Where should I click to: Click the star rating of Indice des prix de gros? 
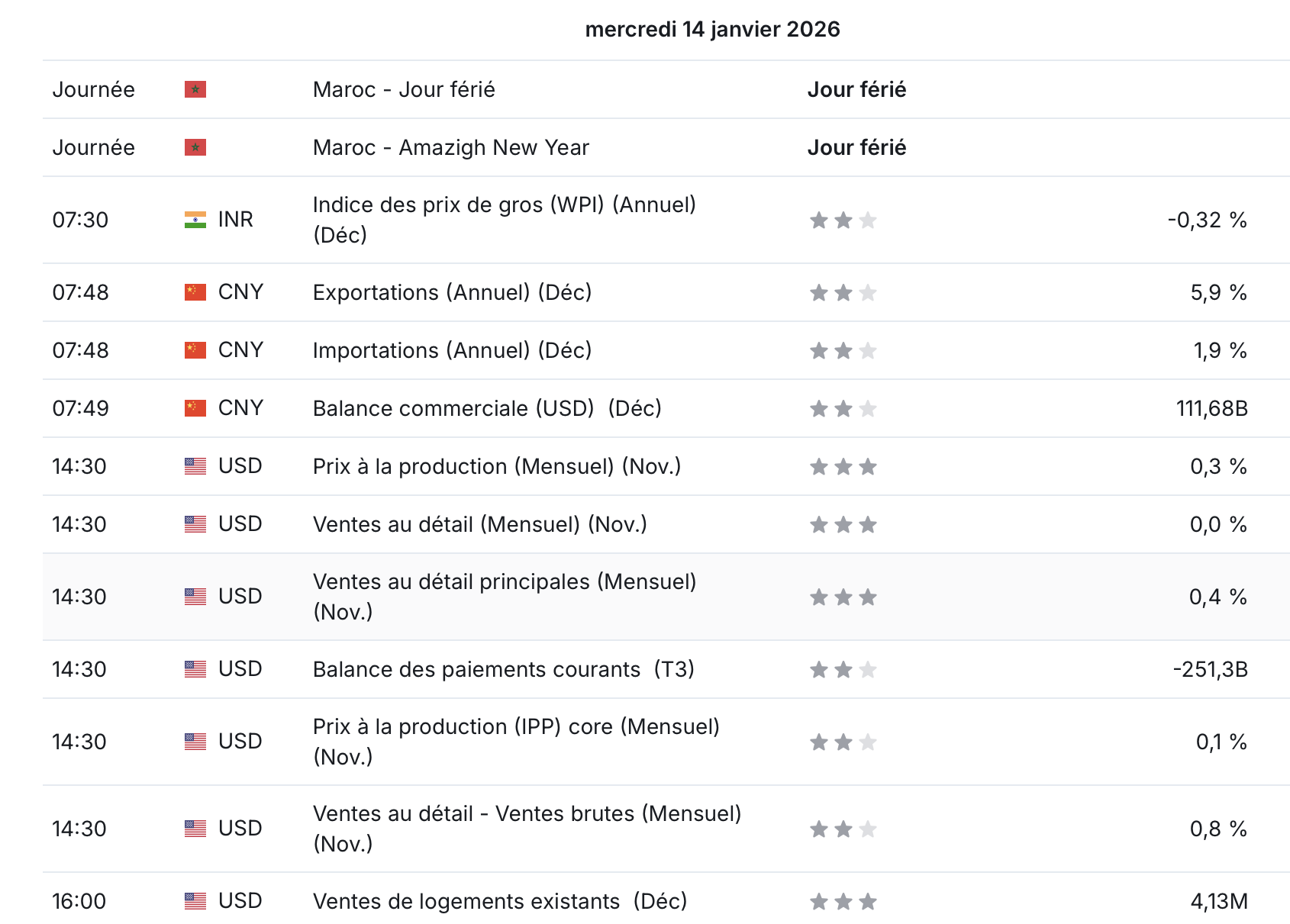(x=843, y=220)
